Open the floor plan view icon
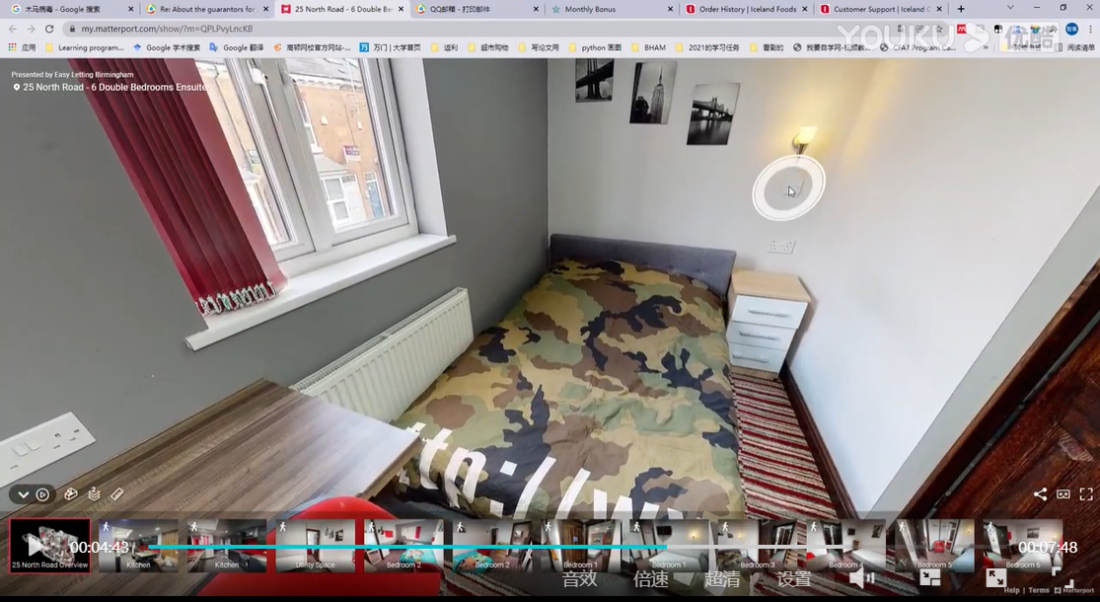The height and width of the screenshot is (602, 1100). [94, 494]
